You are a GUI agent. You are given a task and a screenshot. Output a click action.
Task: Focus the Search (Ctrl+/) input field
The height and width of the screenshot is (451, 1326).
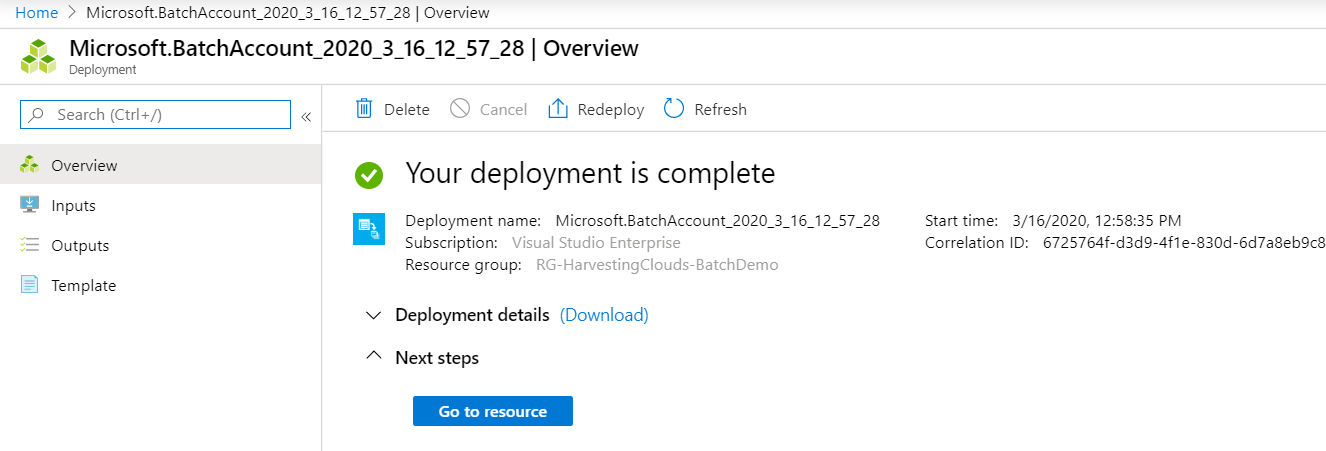(156, 115)
